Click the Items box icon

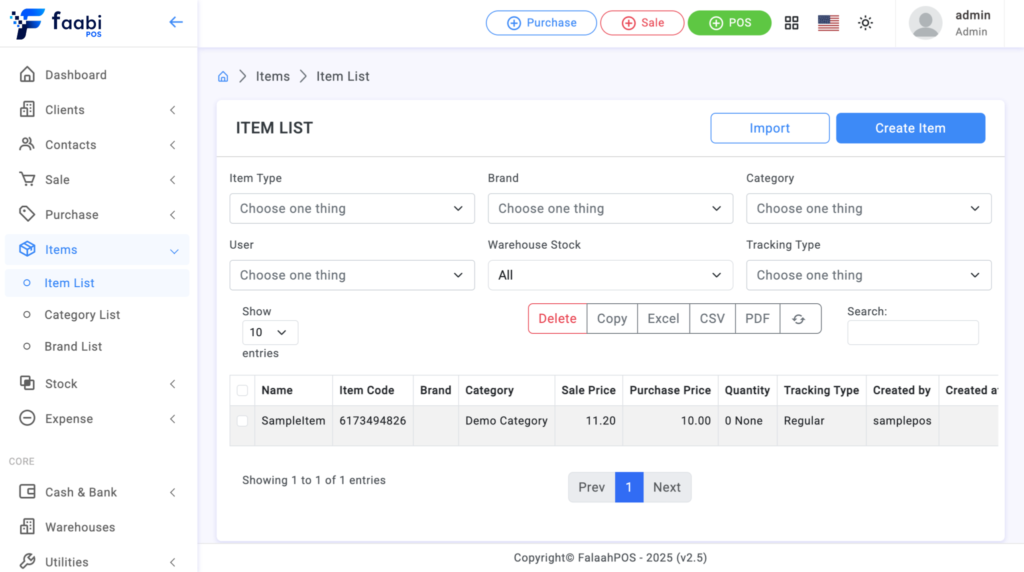coord(27,249)
